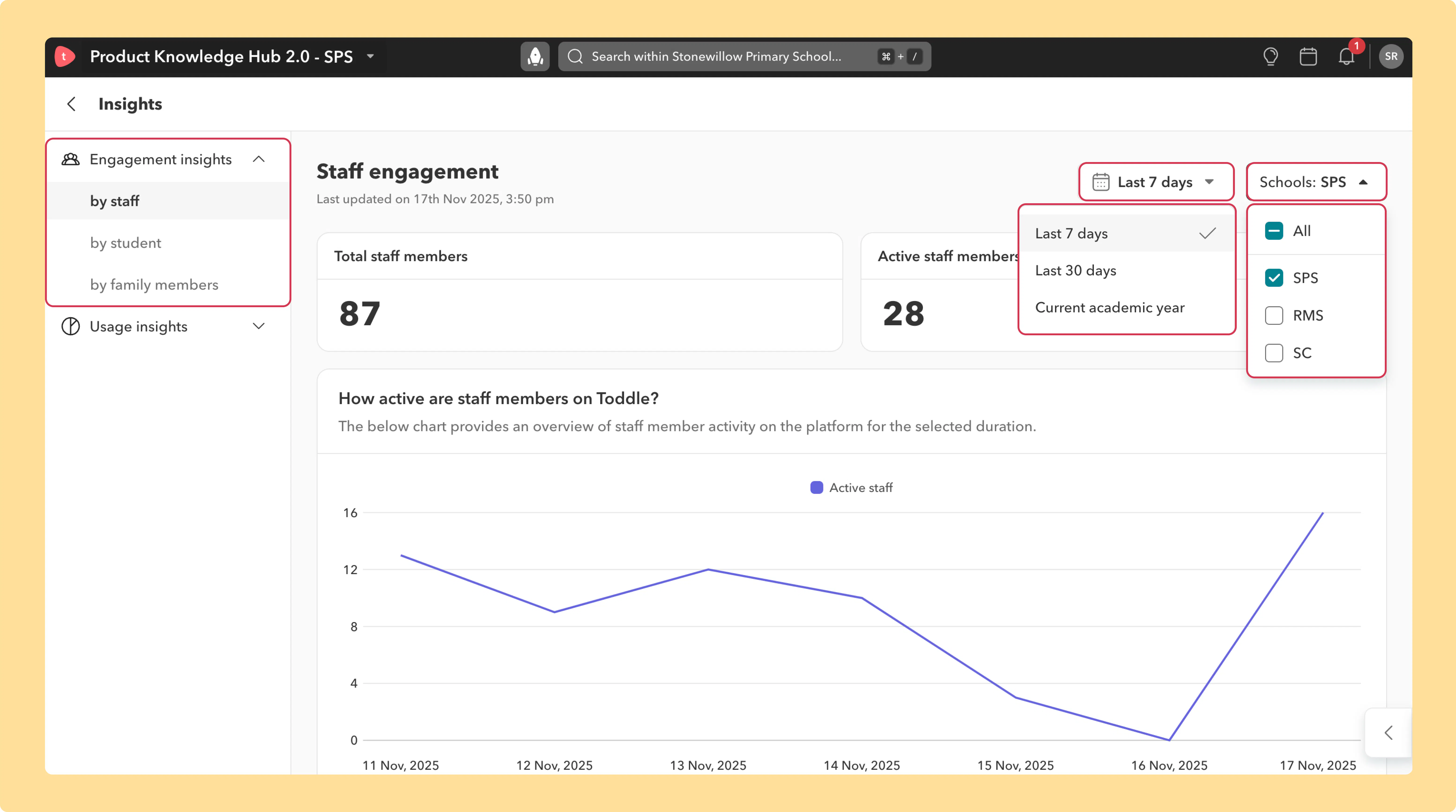Toggle the All schools checkbox
Viewport: 1456px width, 812px height.
pyautogui.click(x=1274, y=231)
